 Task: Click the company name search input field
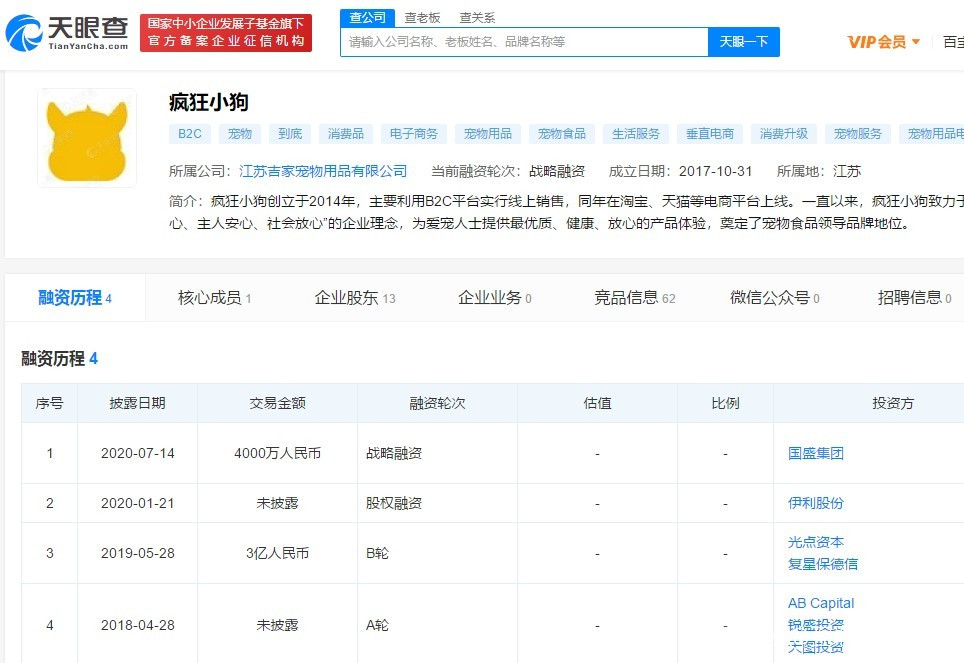point(524,42)
